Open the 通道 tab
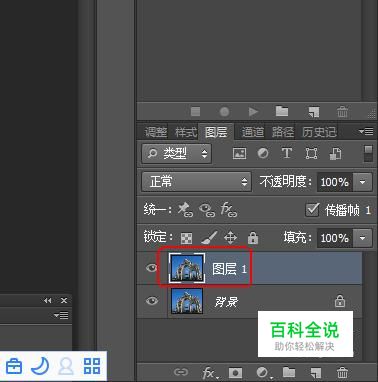This screenshot has width=378, height=382. (253, 132)
